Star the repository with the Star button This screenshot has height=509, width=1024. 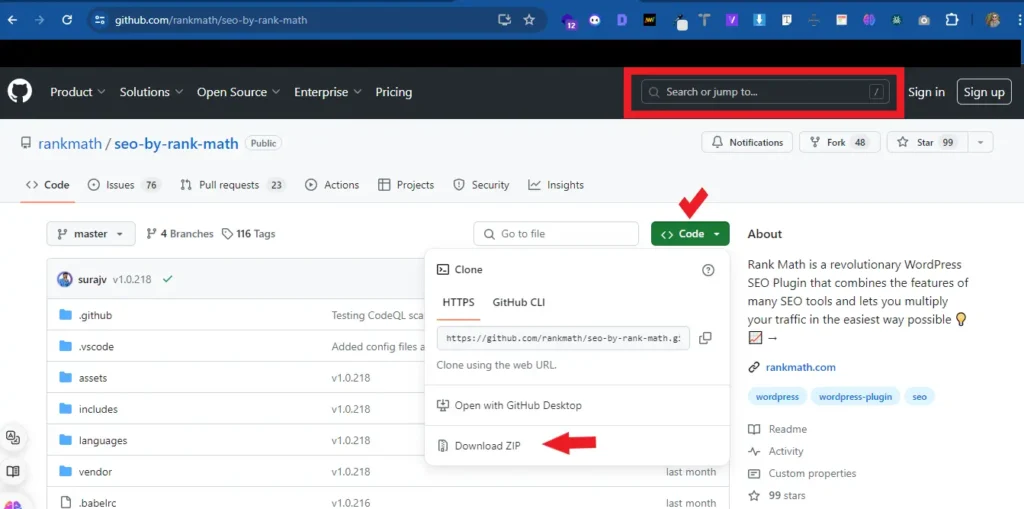click(926, 142)
